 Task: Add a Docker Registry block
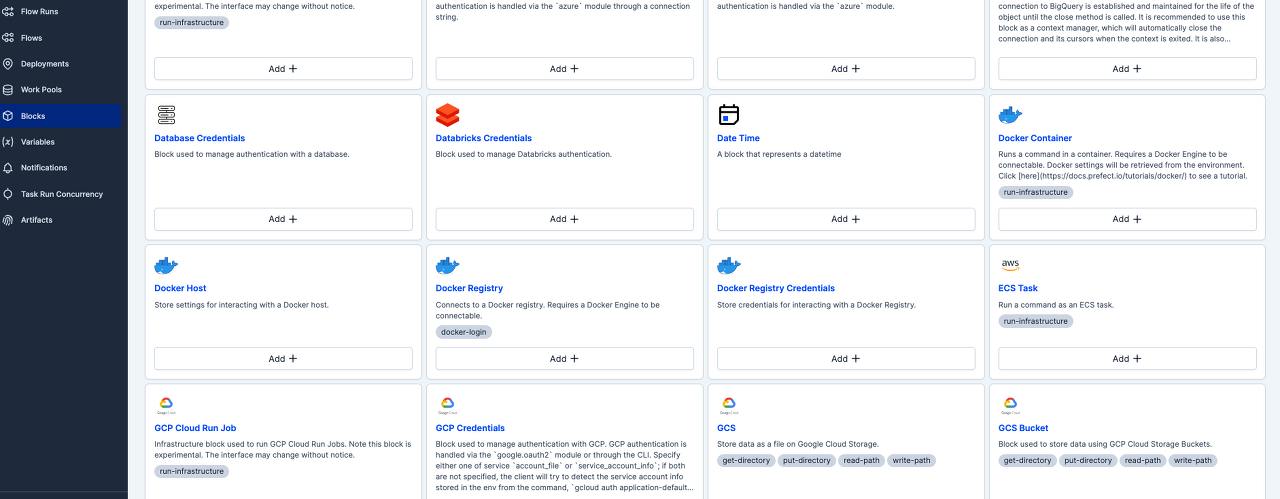(565, 359)
